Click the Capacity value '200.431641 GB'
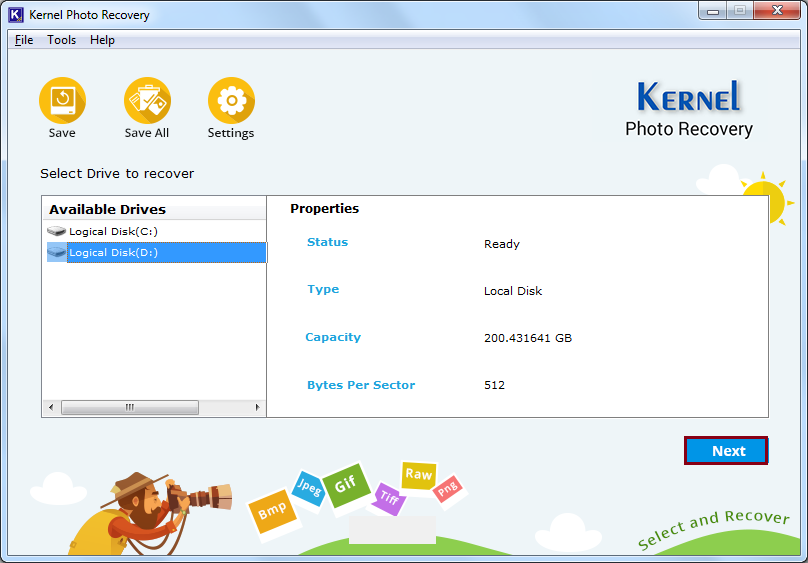 (x=528, y=338)
